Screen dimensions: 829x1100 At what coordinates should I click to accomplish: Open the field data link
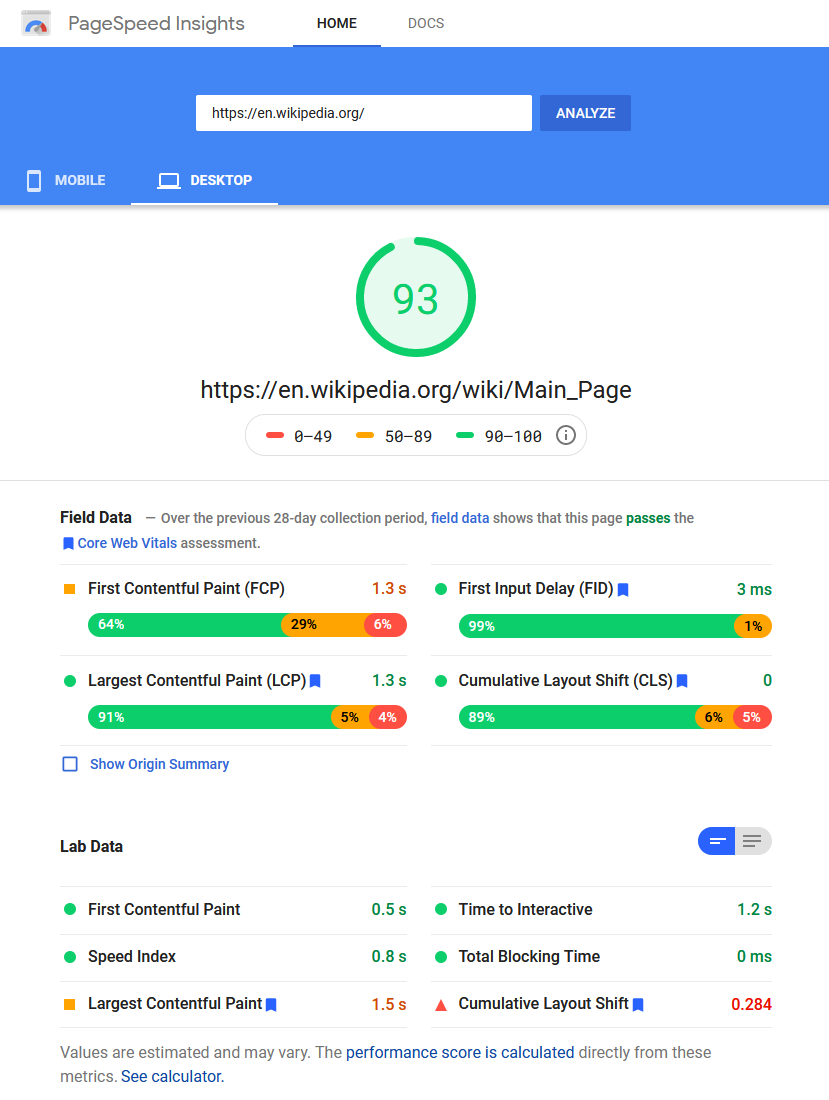(460, 518)
